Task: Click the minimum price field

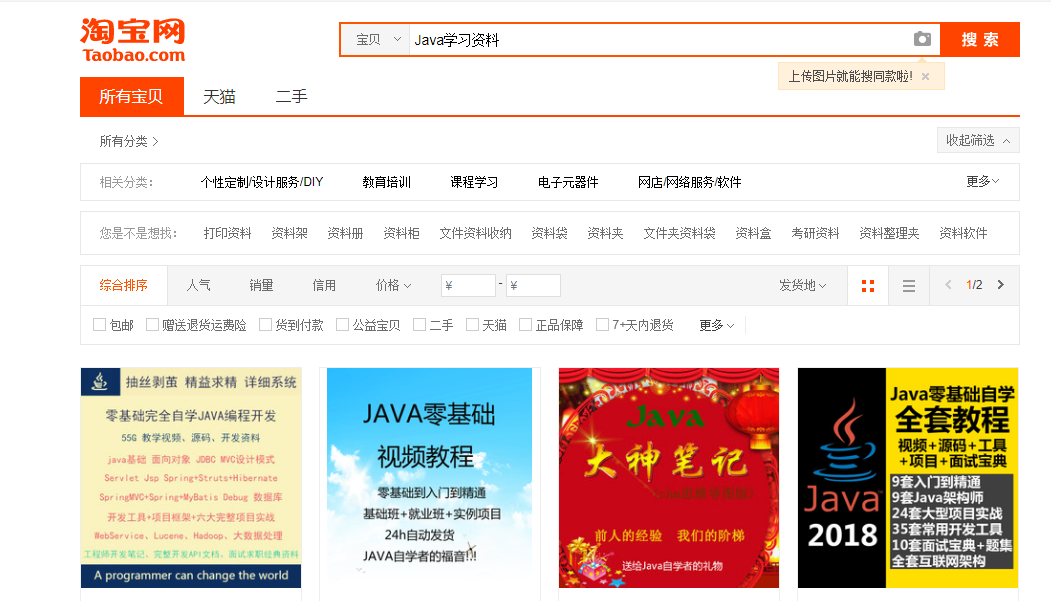Action: [468, 285]
